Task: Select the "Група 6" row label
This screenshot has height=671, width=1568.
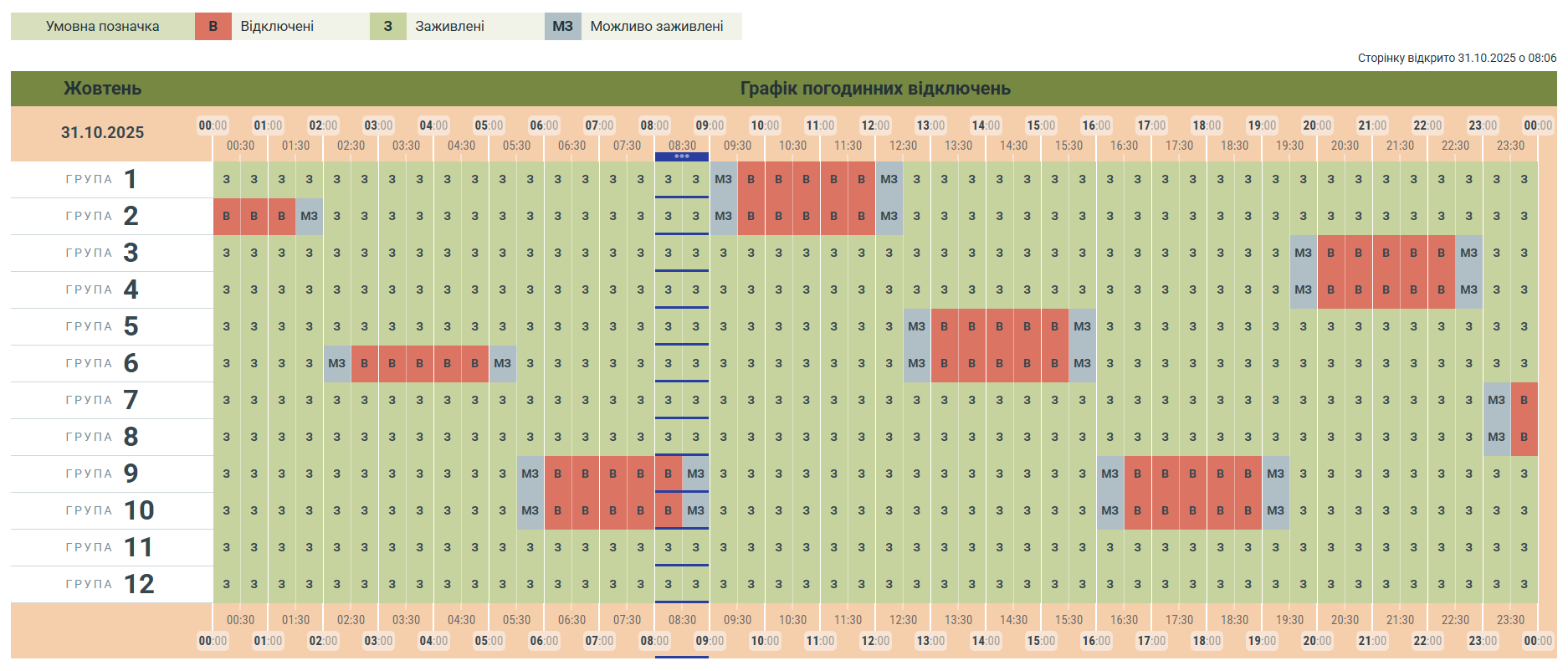Action: tap(102, 363)
